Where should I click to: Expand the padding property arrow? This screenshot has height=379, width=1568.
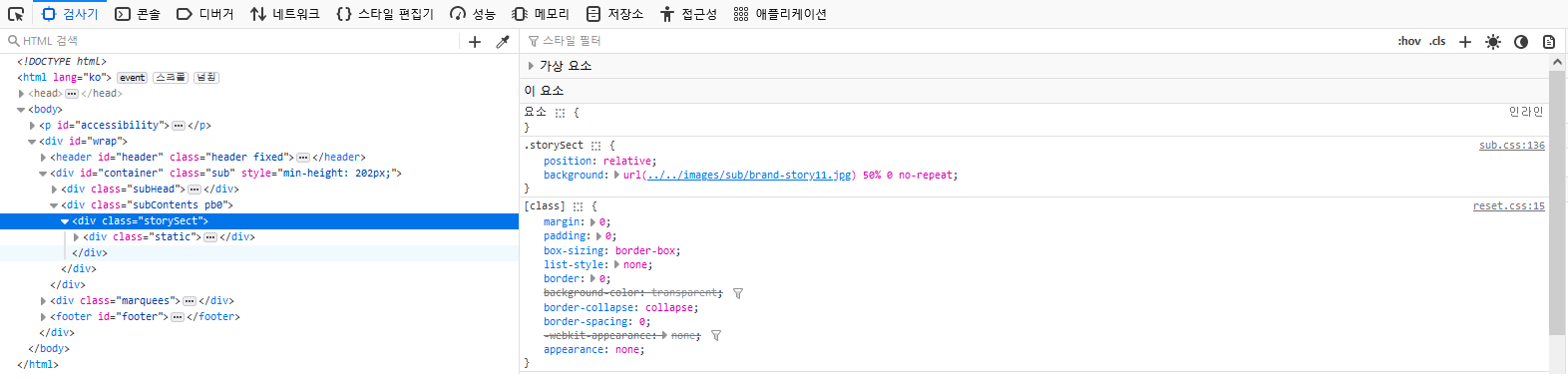pyautogui.click(x=599, y=236)
